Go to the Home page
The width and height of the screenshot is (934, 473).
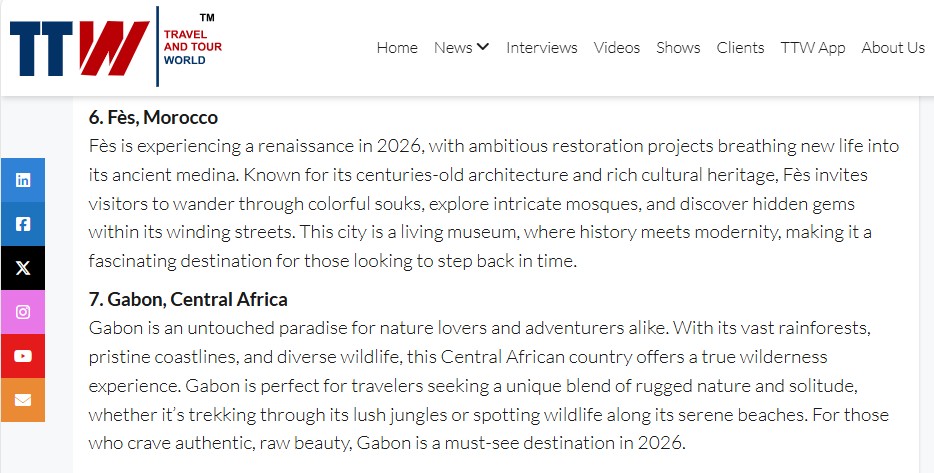397,47
